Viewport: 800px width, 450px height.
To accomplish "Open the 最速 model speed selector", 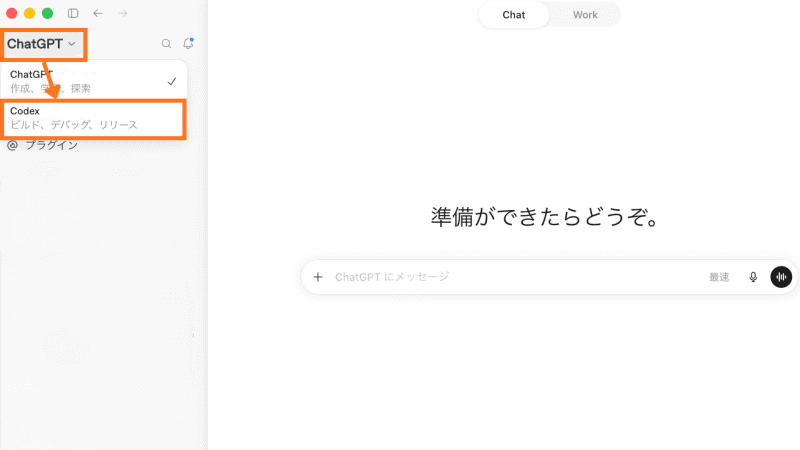I will [719, 277].
